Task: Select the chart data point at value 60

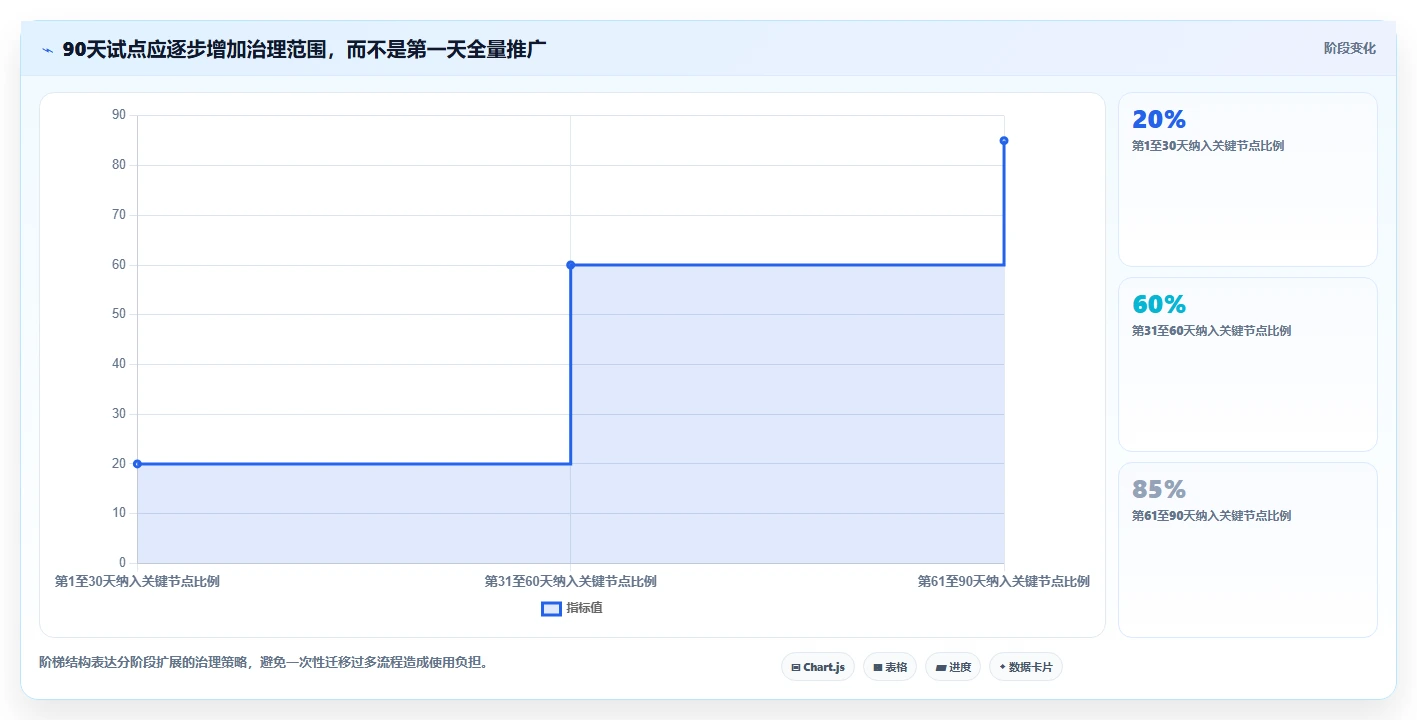Action: pos(570,265)
